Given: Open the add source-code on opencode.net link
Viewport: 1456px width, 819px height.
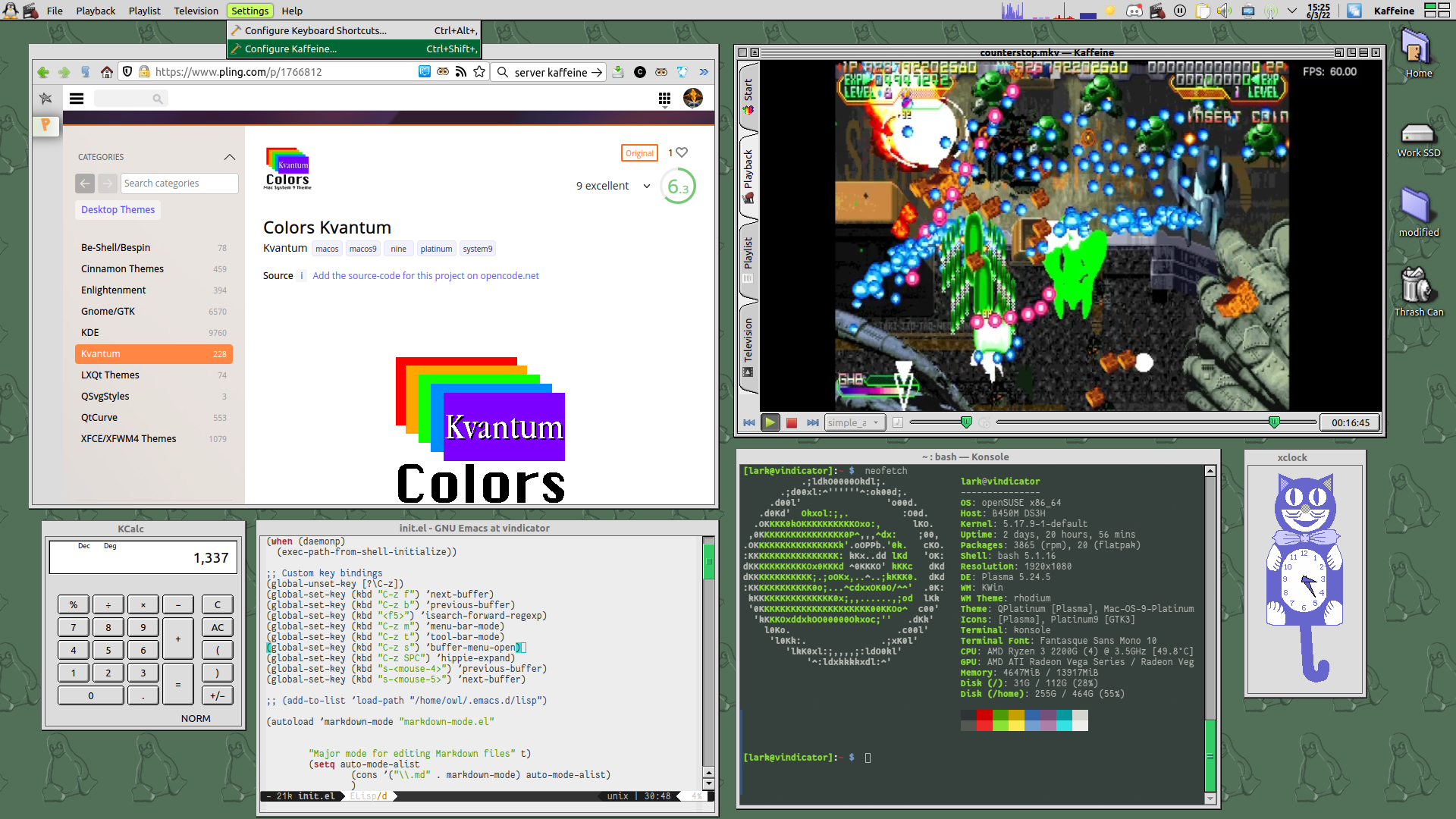Looking at the screenshot, I should [x=425, y=276].
